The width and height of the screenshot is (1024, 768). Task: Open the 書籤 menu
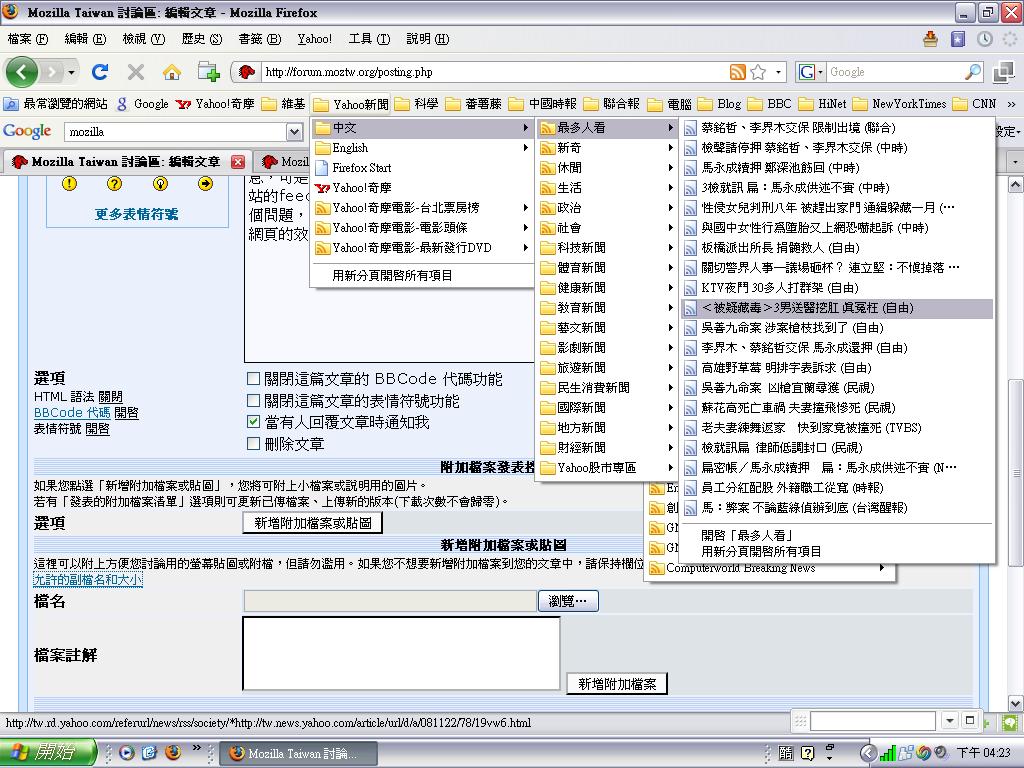259,39
